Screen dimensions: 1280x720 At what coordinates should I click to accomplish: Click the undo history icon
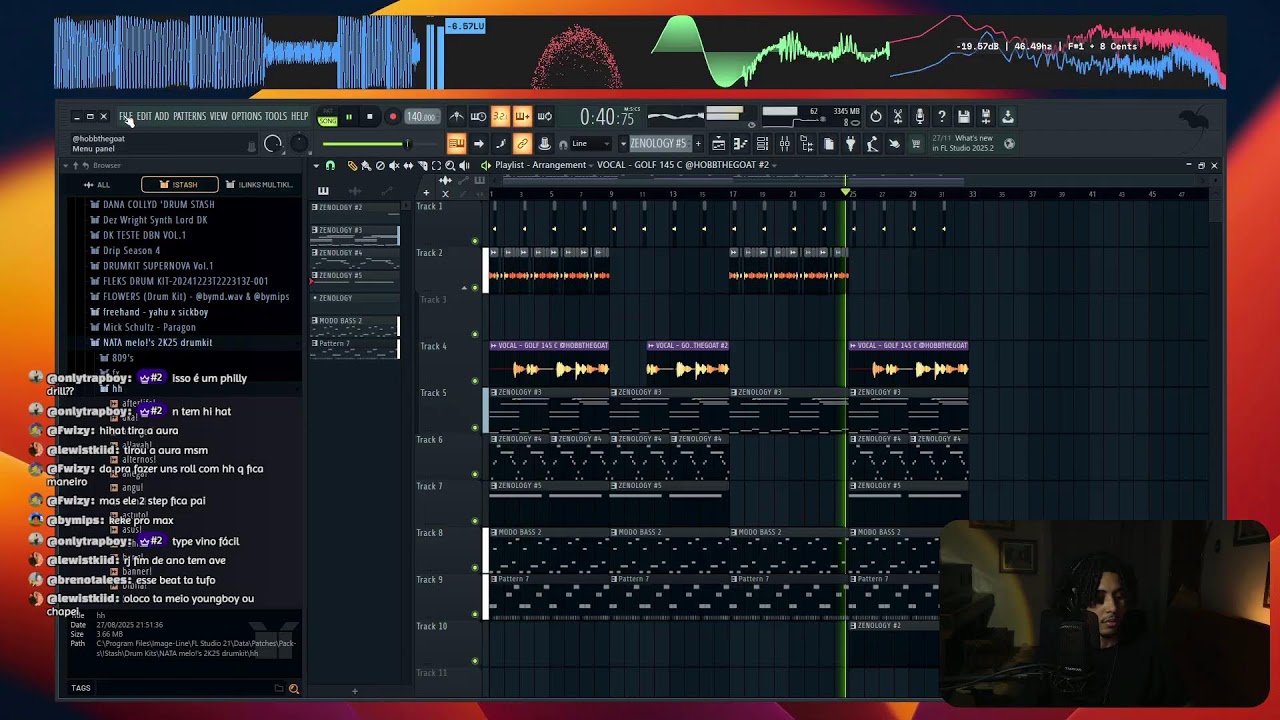click(x=876, y=117)
